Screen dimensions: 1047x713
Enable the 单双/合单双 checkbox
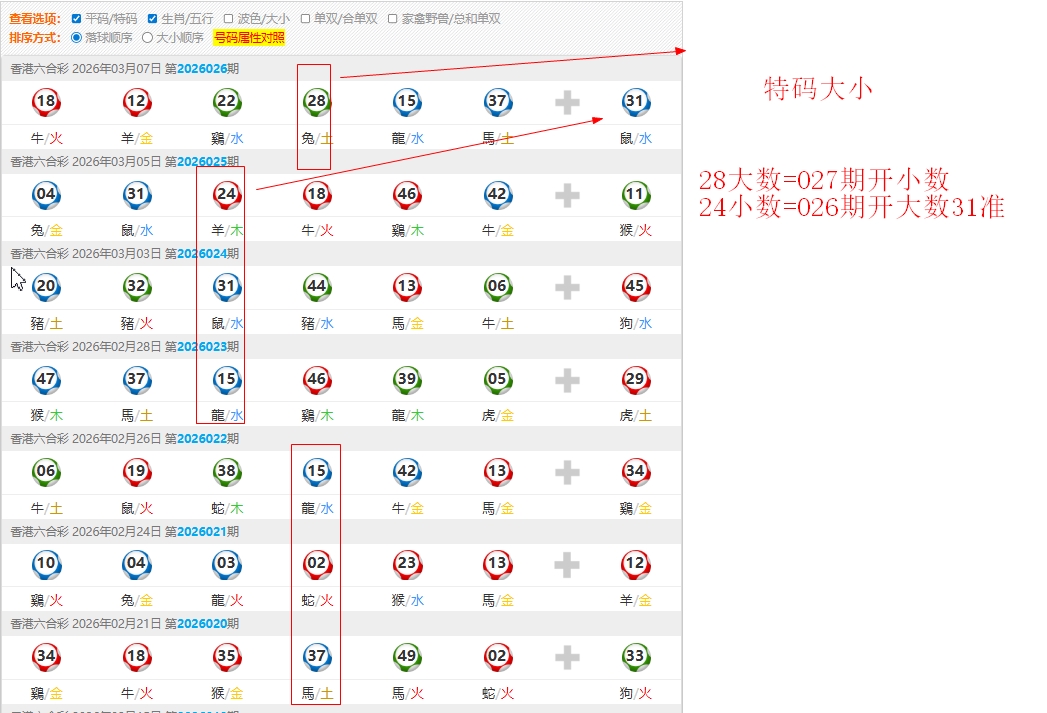(305, 19)
